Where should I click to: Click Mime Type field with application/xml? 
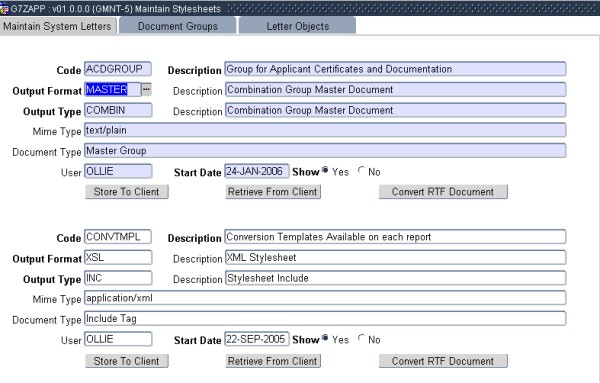[325, 298]
